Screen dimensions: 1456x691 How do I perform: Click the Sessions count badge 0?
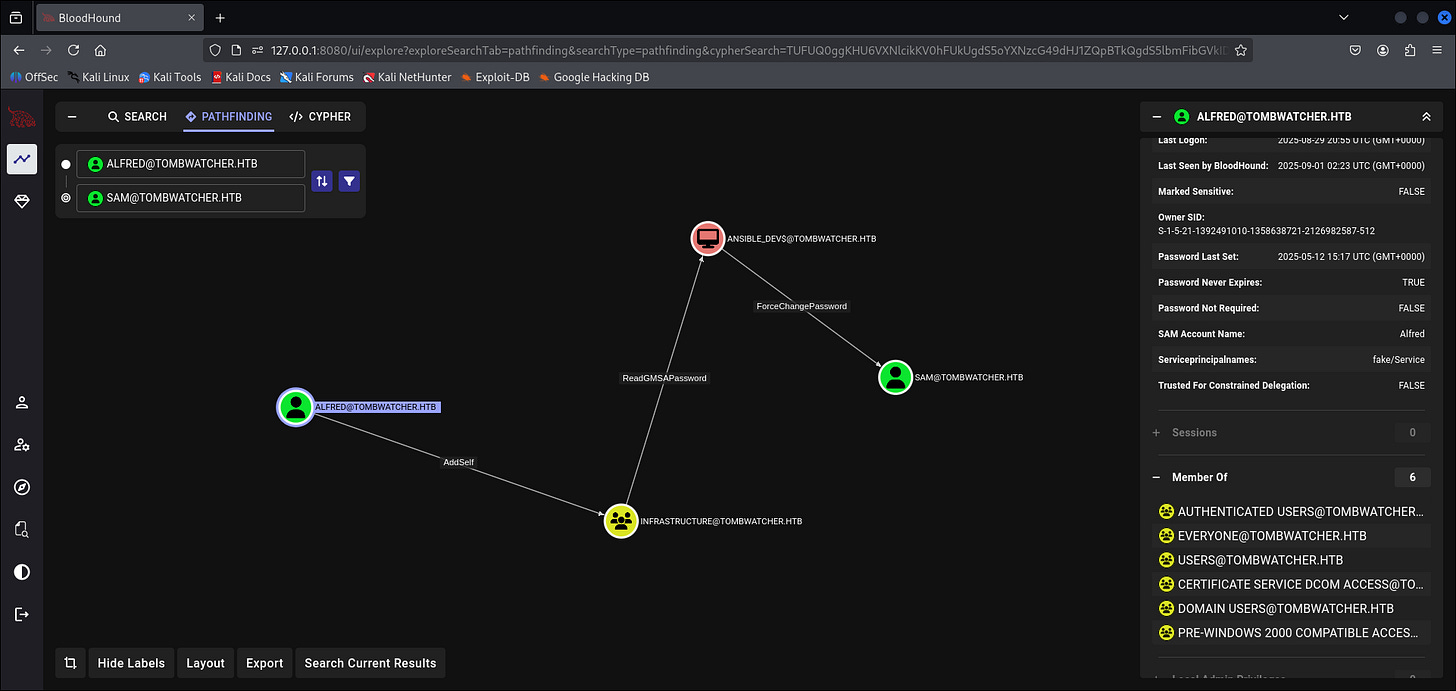1412,433
